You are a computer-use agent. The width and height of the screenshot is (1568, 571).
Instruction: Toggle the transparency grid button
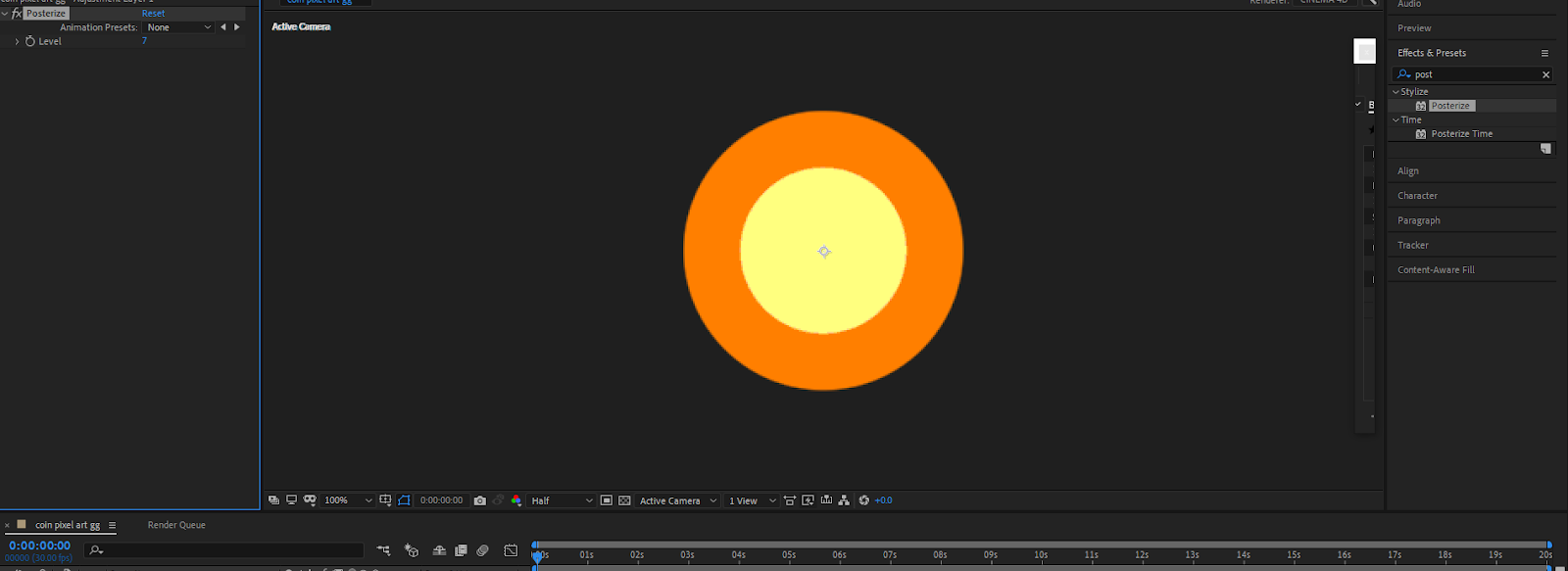click(x=624, y=500)
